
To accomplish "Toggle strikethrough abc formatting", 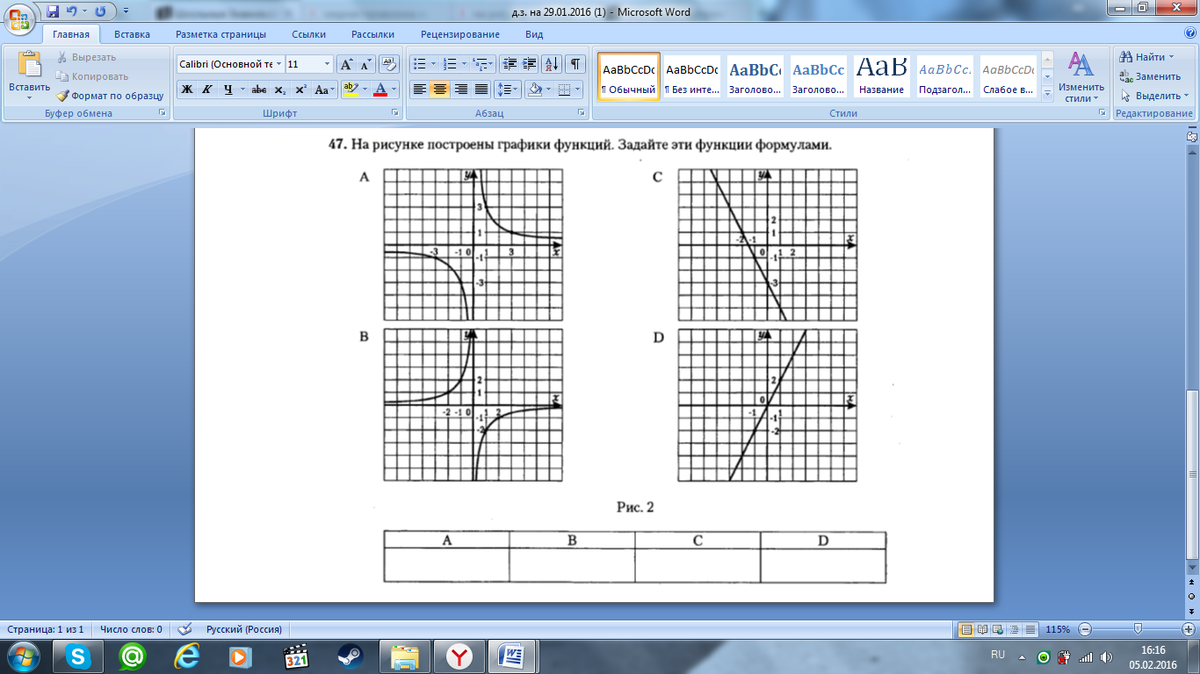I will [258, 89].
